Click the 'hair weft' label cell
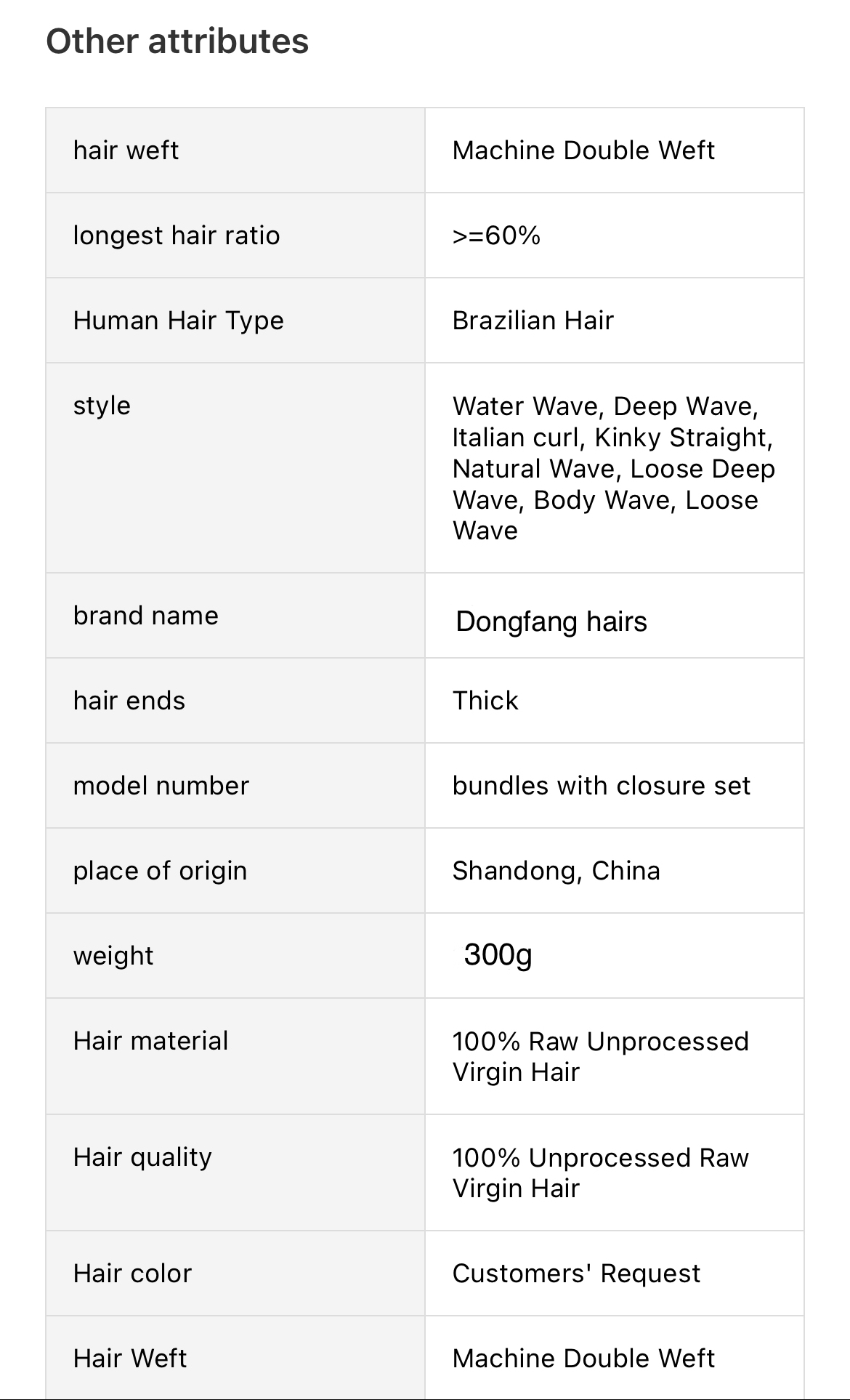Screen dimensions: 850x1400 (235, 150)
